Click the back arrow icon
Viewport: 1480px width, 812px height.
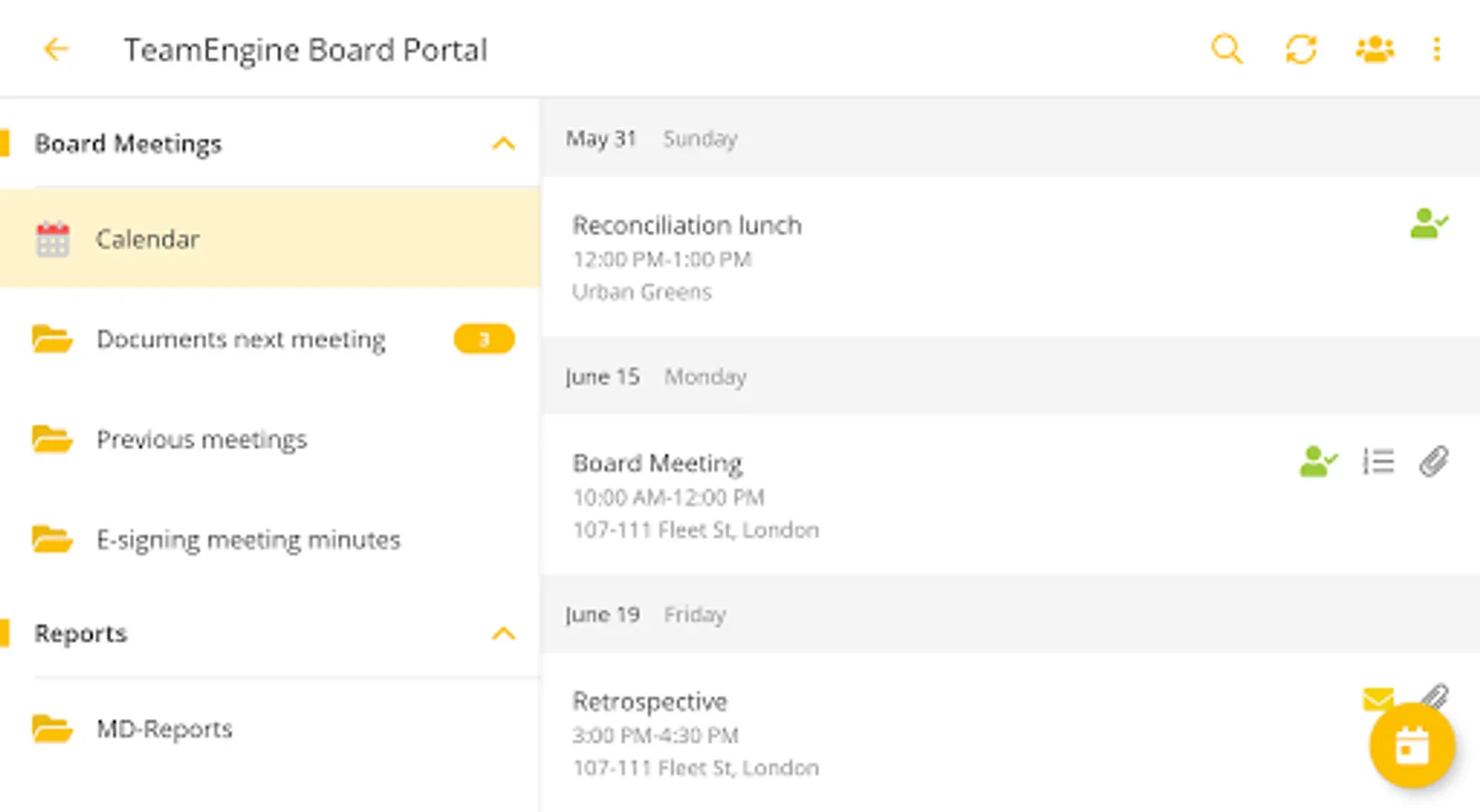(56, 50)
